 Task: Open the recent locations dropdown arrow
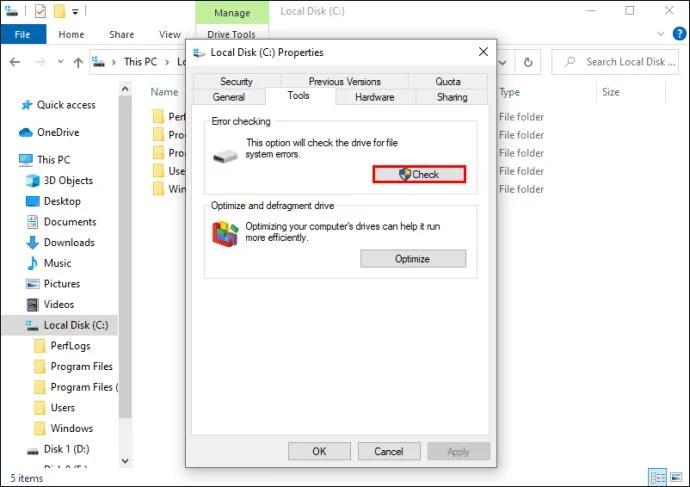point(60,62)
